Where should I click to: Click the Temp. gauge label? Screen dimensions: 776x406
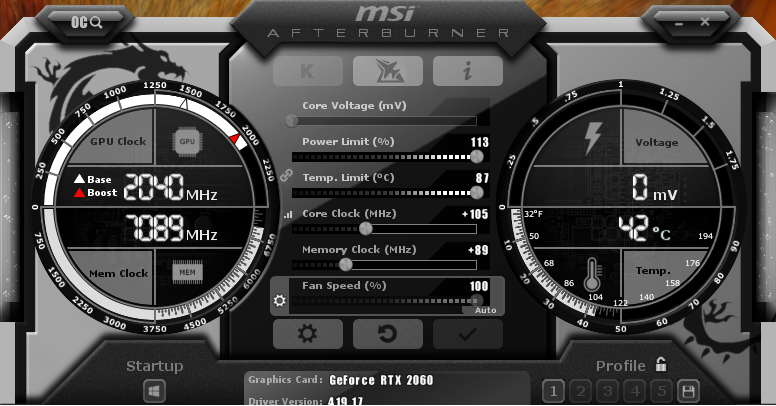pyautogui.click(x=653, y=271)
